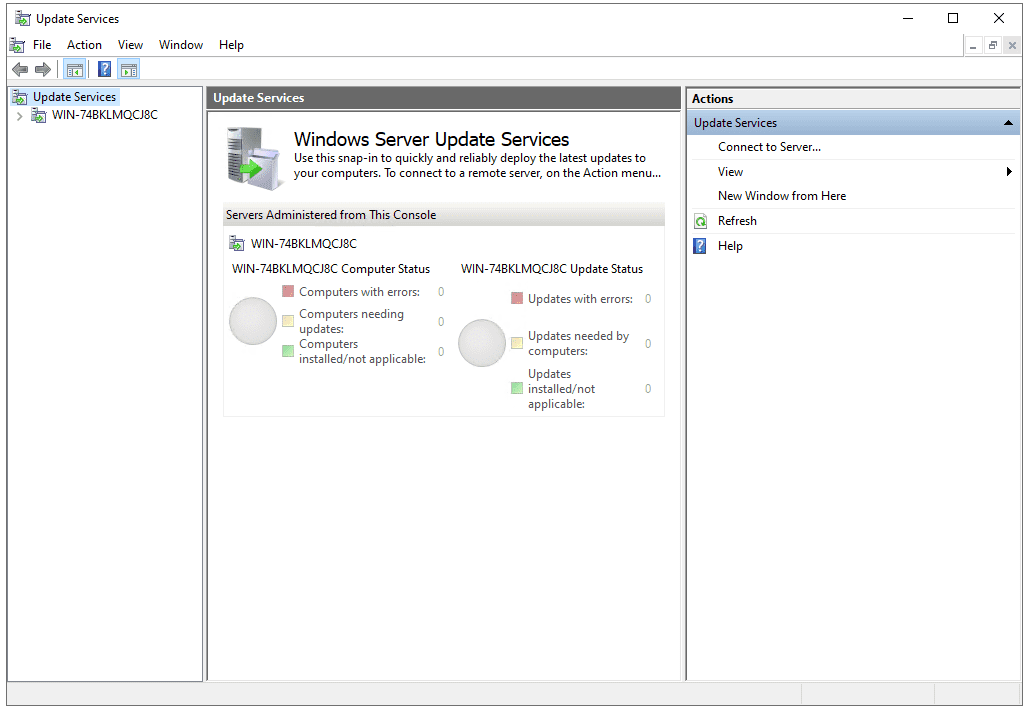Click the server icon beside WIN-74BKLMQCJ8C in center pane

237,243
